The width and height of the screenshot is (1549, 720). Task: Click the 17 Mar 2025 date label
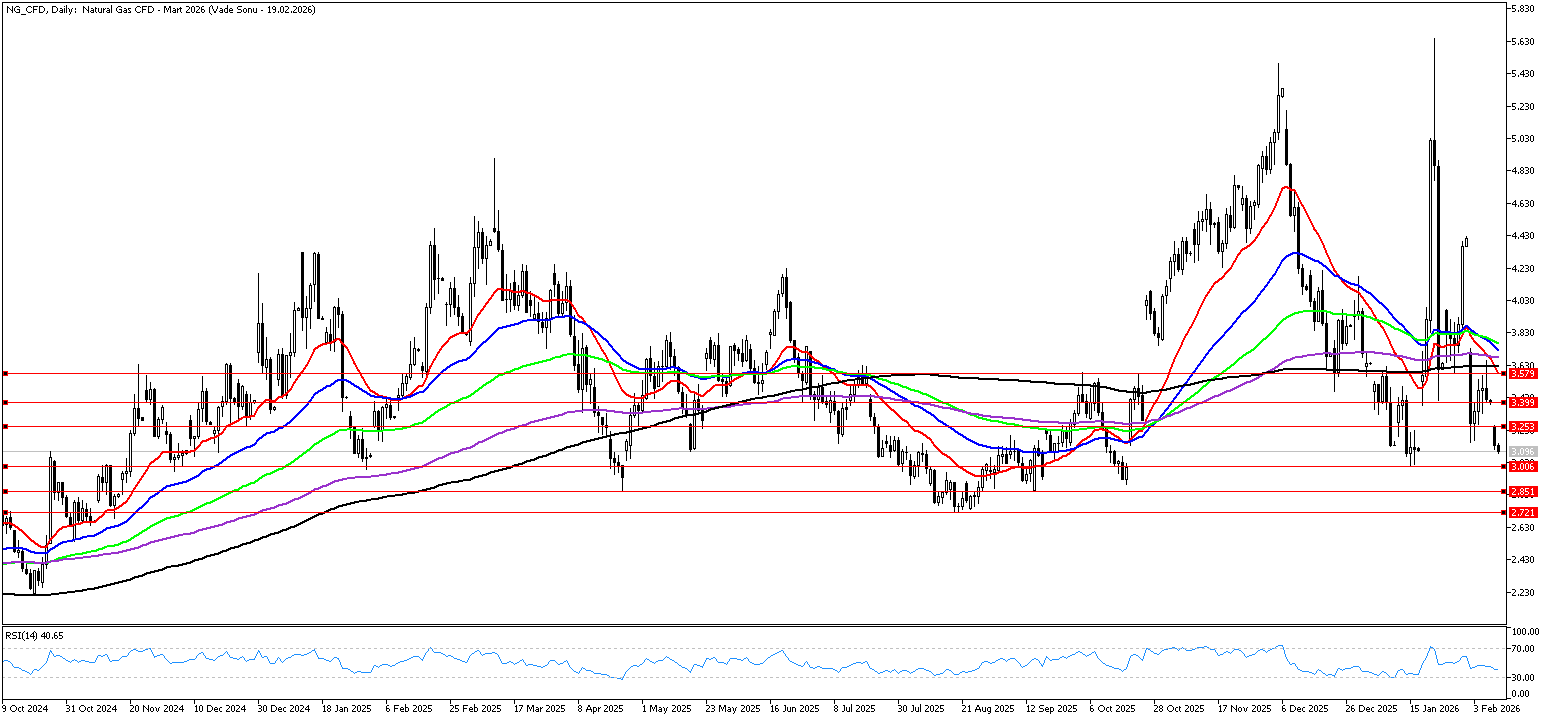coord(539,709)
